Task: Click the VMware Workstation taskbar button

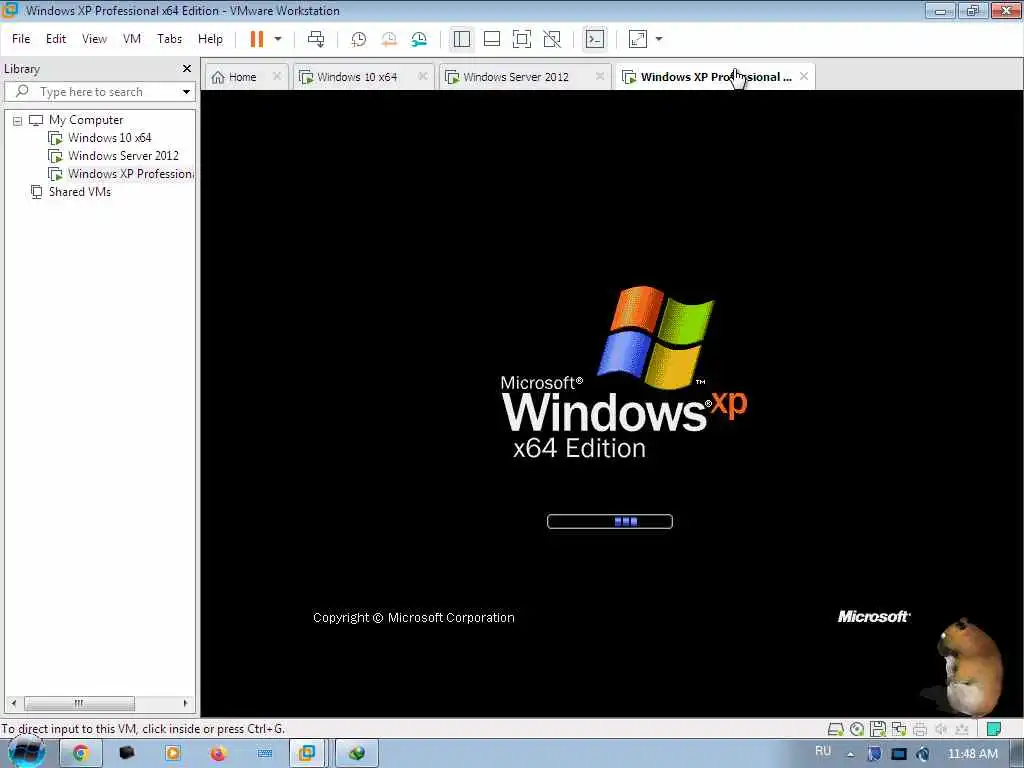Action: pos(307,754)
